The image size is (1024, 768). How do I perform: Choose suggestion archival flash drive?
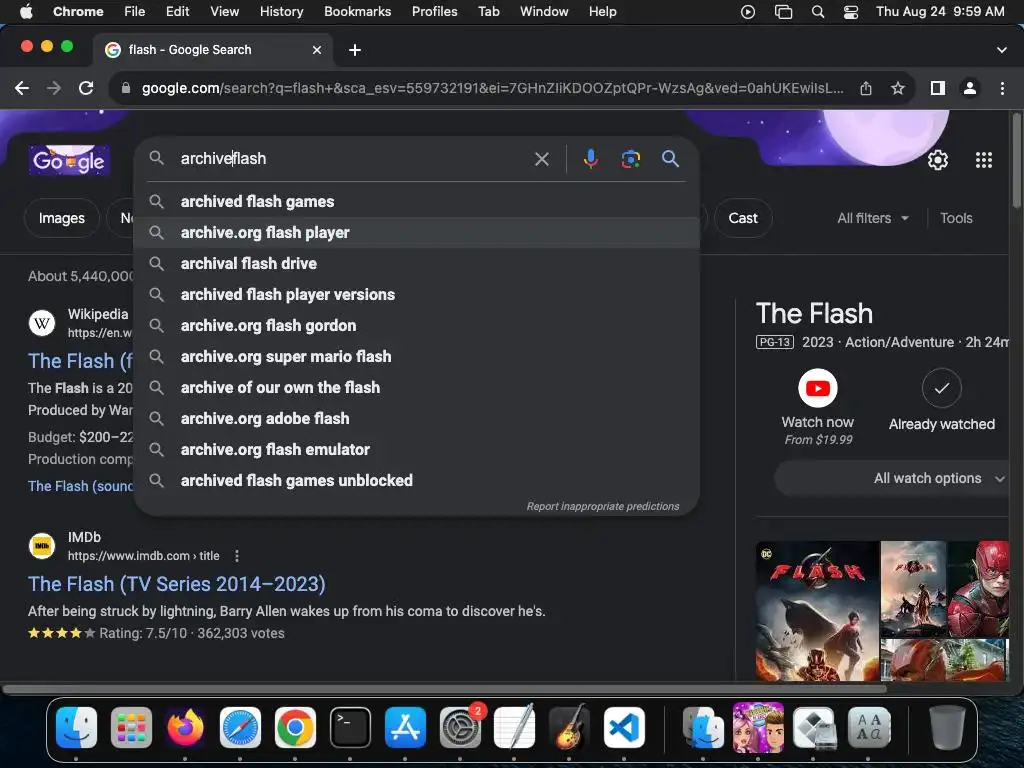point(417,264)
